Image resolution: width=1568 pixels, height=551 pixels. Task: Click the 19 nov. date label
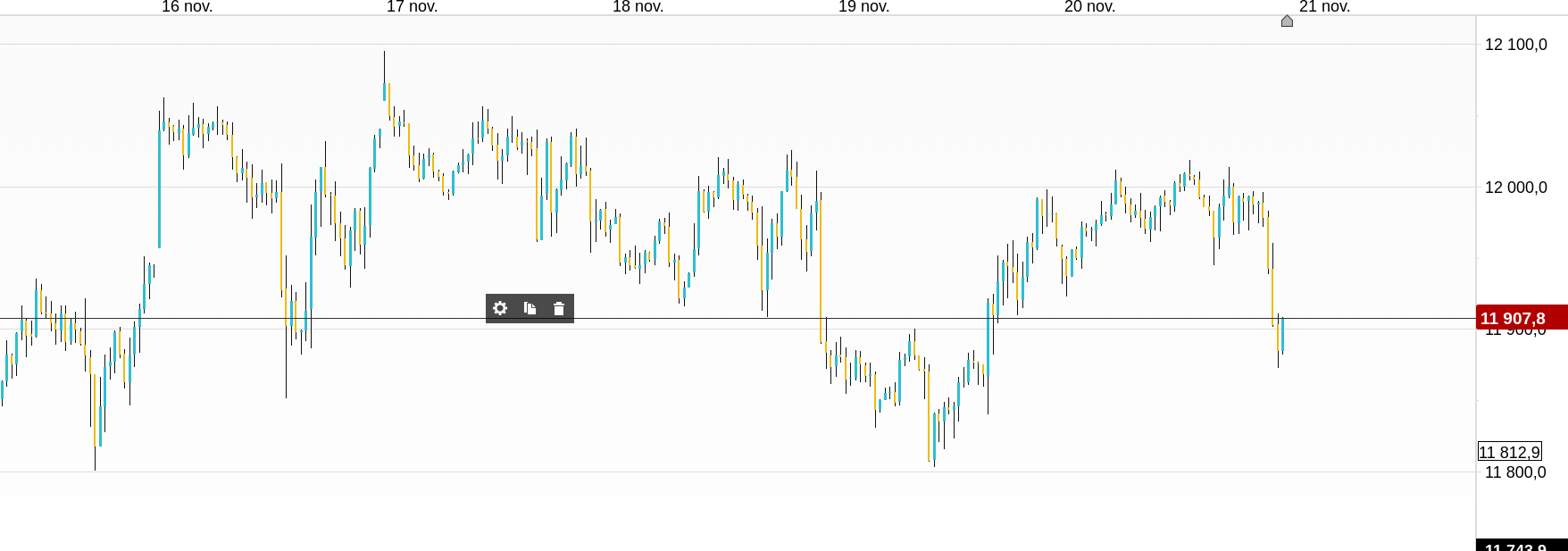(863, 7)
